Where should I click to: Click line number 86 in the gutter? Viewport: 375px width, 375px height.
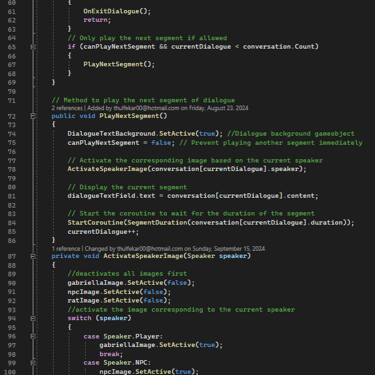[12, 240]
